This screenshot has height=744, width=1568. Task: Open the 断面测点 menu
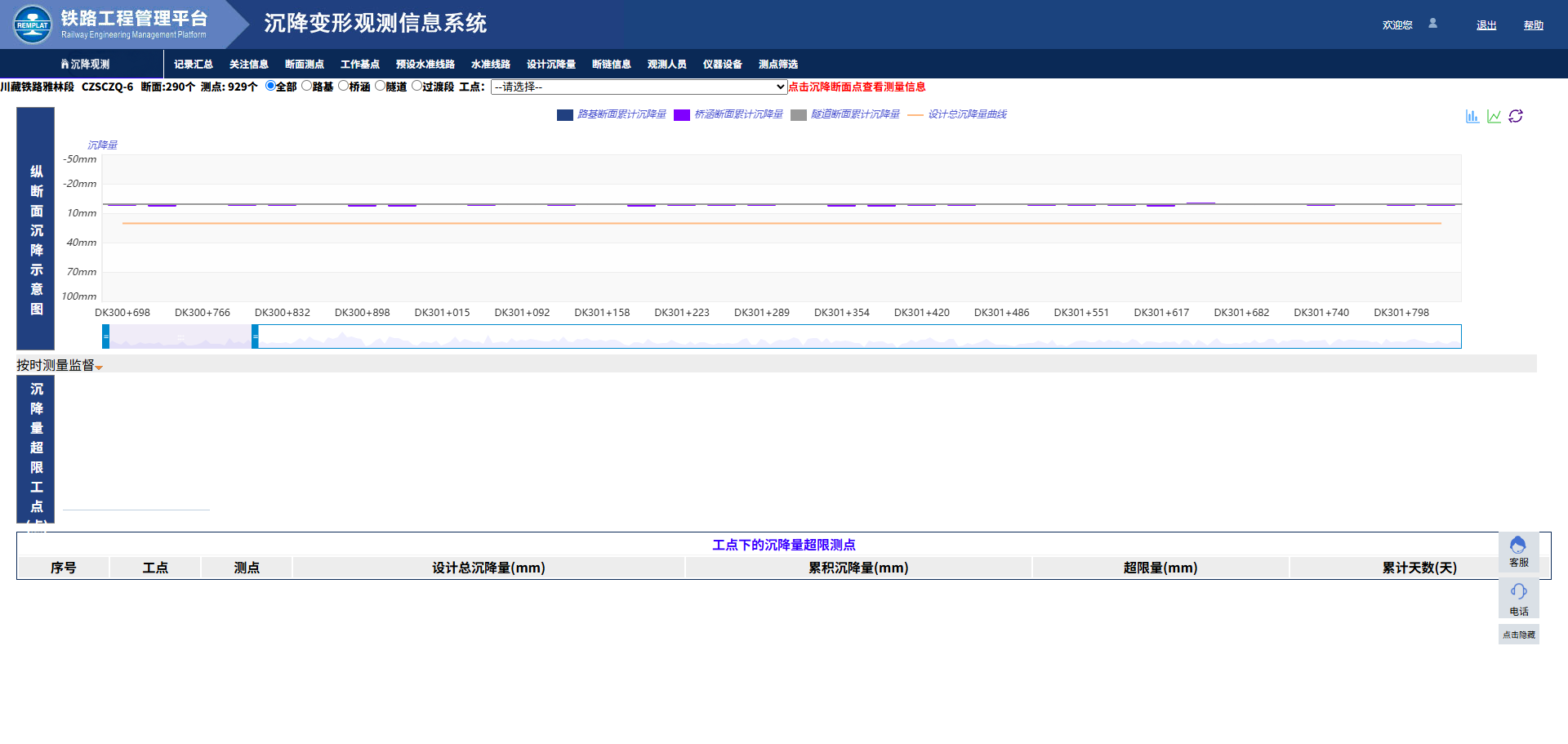click(x=305, y=64)
